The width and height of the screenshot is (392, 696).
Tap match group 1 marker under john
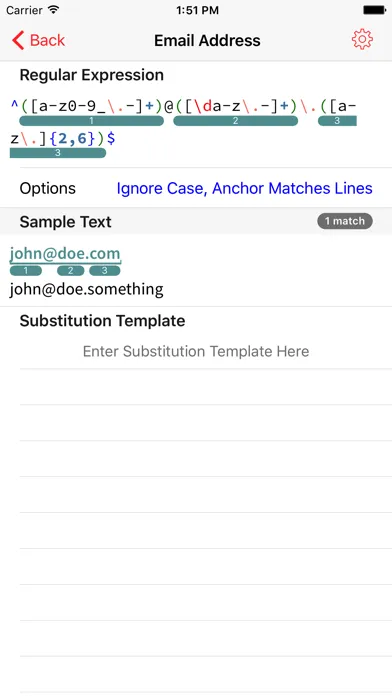26,271
